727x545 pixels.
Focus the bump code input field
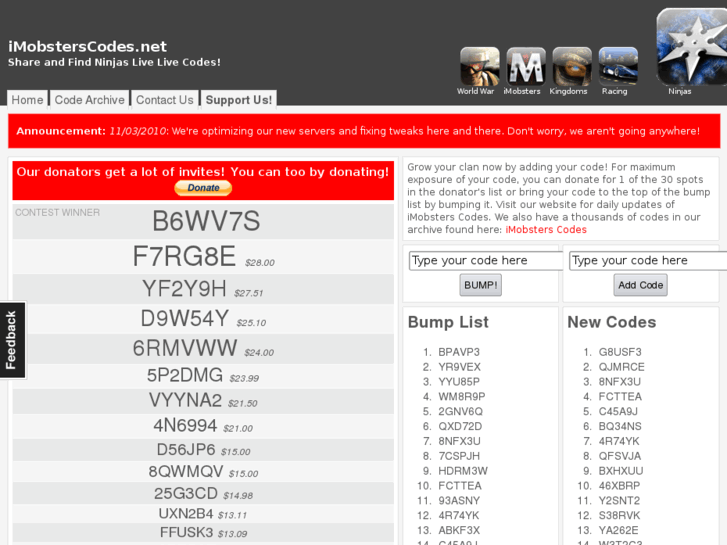click(x=485, y=261)
